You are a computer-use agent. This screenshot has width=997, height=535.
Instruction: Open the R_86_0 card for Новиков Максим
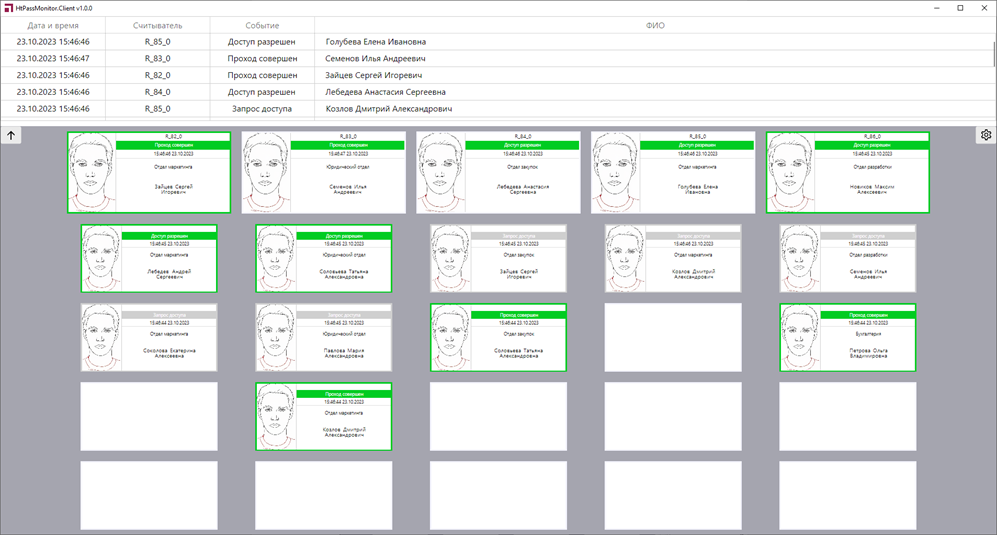(847, 172)
